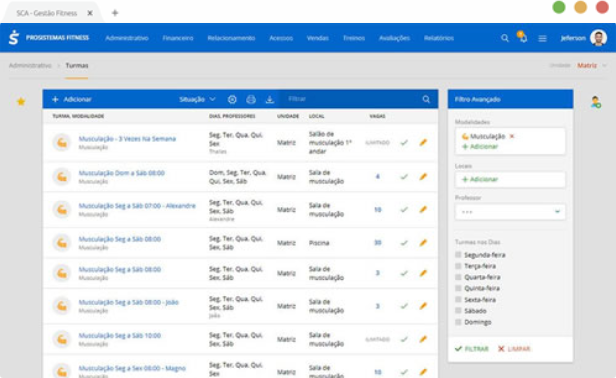The image size is (616, 378).
Task: Remove Musculação modality filter tag
Action: pos(512,136)
